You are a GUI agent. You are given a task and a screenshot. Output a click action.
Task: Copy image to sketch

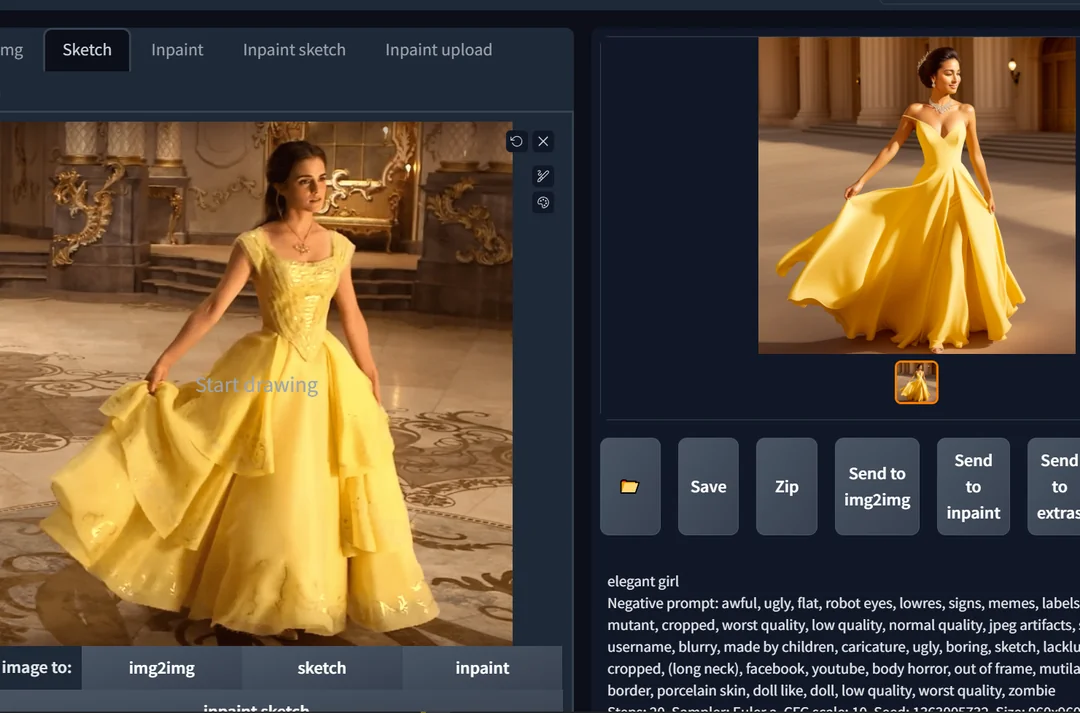(x=322, y=668)
